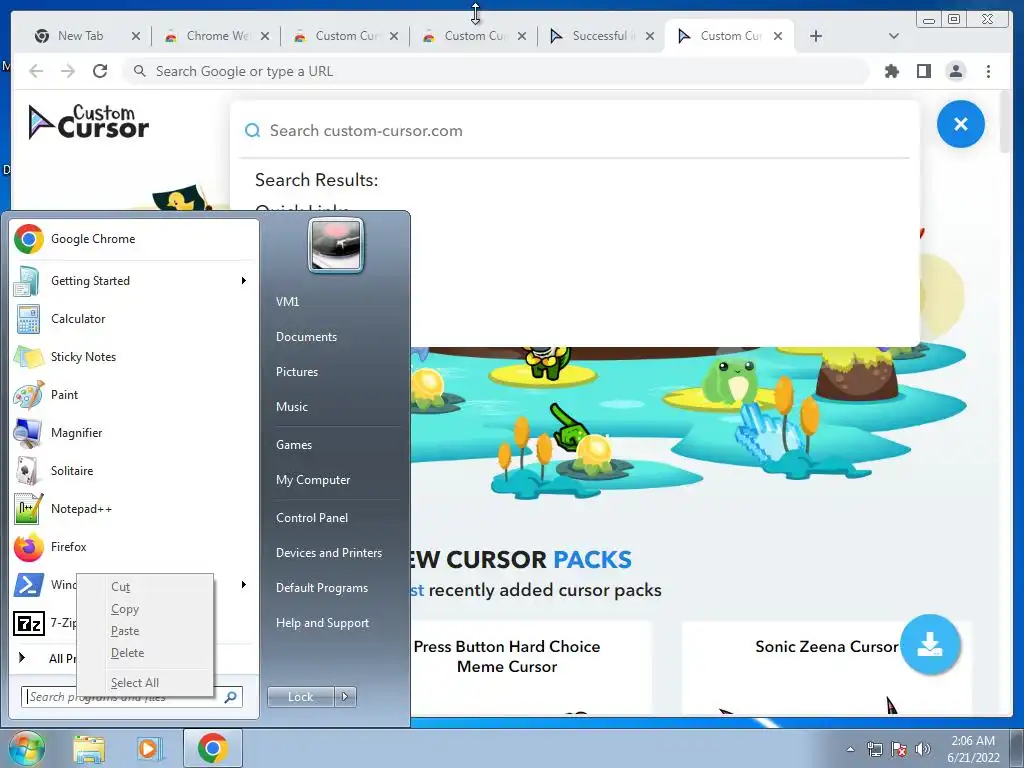This screenshot has height=768, width=1024.
Task: Click the Custom Cursor logo
Action: [89, 122]
